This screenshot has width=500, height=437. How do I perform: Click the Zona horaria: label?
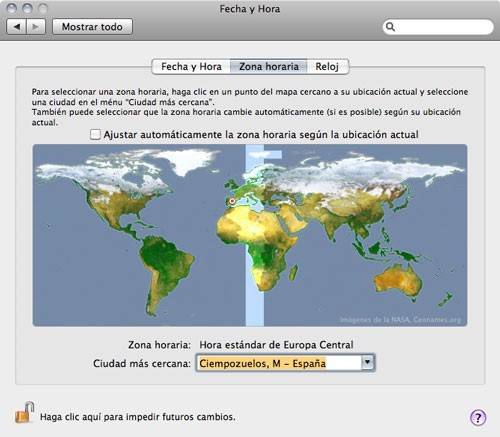point(159,345)
